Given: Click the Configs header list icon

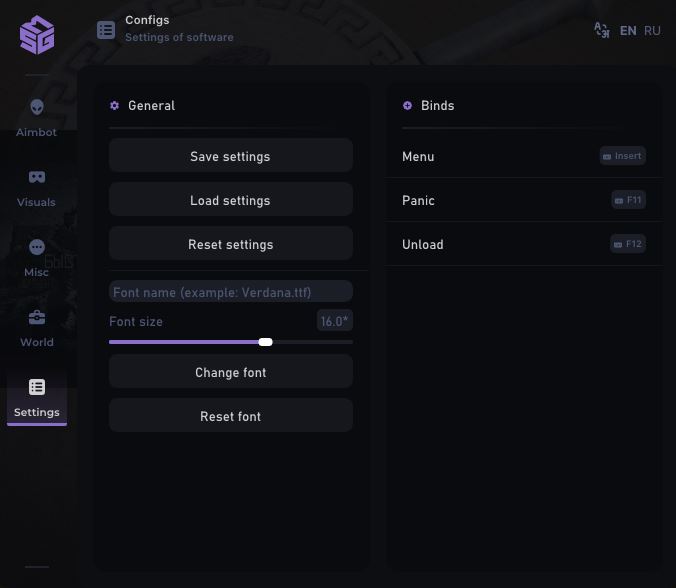Looking at the screenshot, I should tap(106, 30).
